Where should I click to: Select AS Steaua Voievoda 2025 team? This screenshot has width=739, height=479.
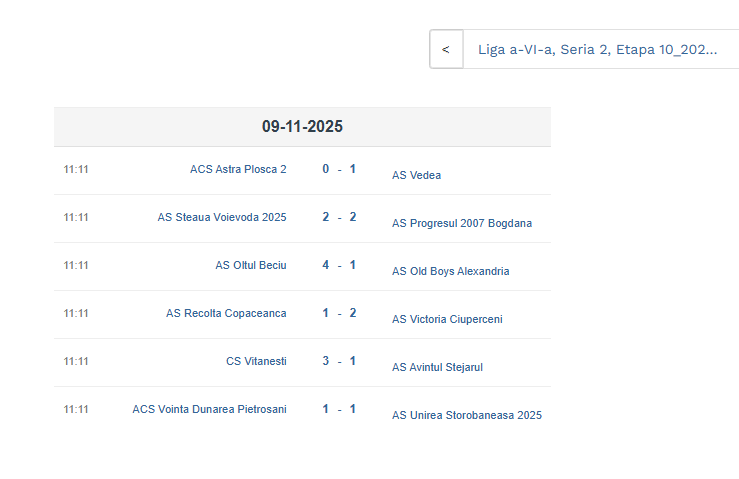coord(222,217)
